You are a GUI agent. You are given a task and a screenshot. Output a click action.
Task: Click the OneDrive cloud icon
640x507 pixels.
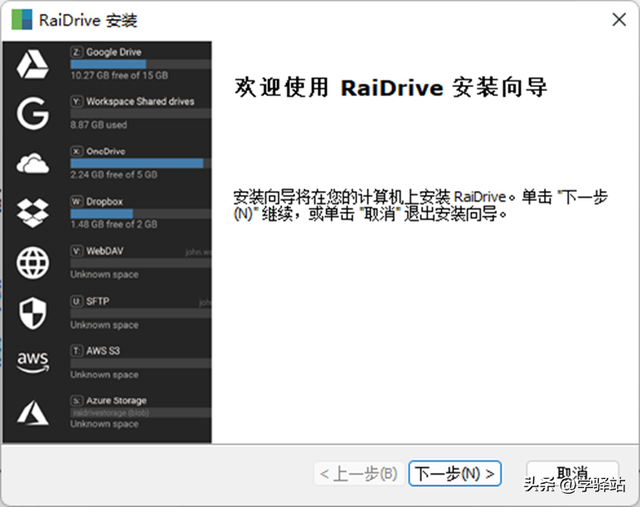[33, 163]
